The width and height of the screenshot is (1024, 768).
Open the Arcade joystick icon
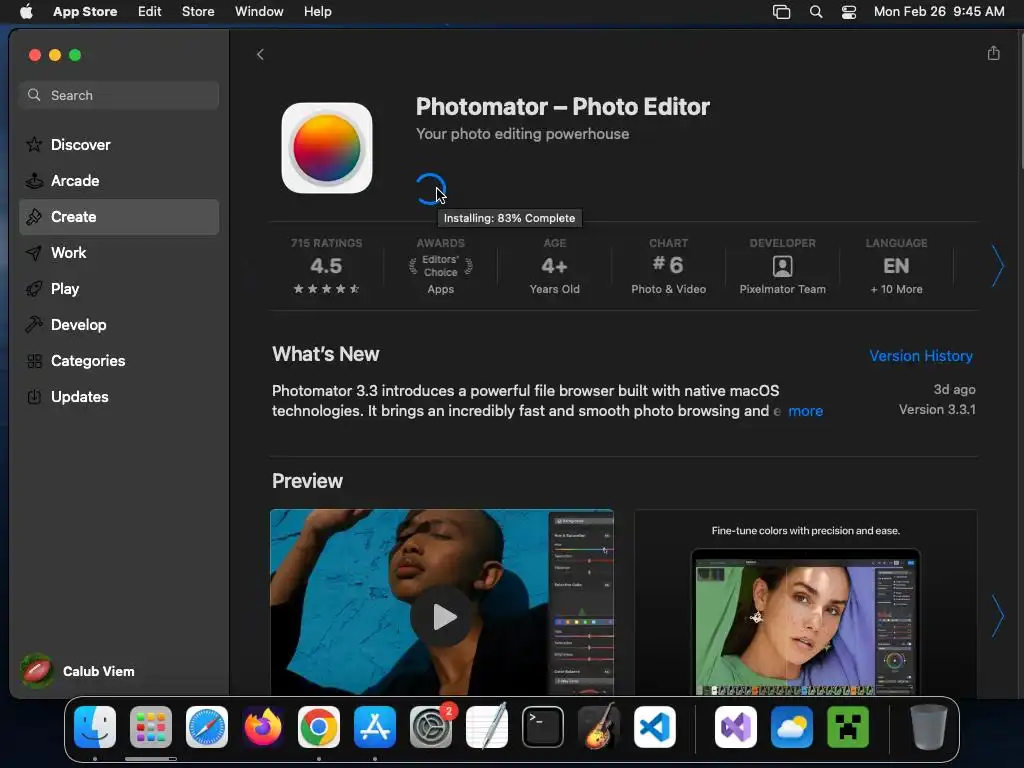click(34, 180)
